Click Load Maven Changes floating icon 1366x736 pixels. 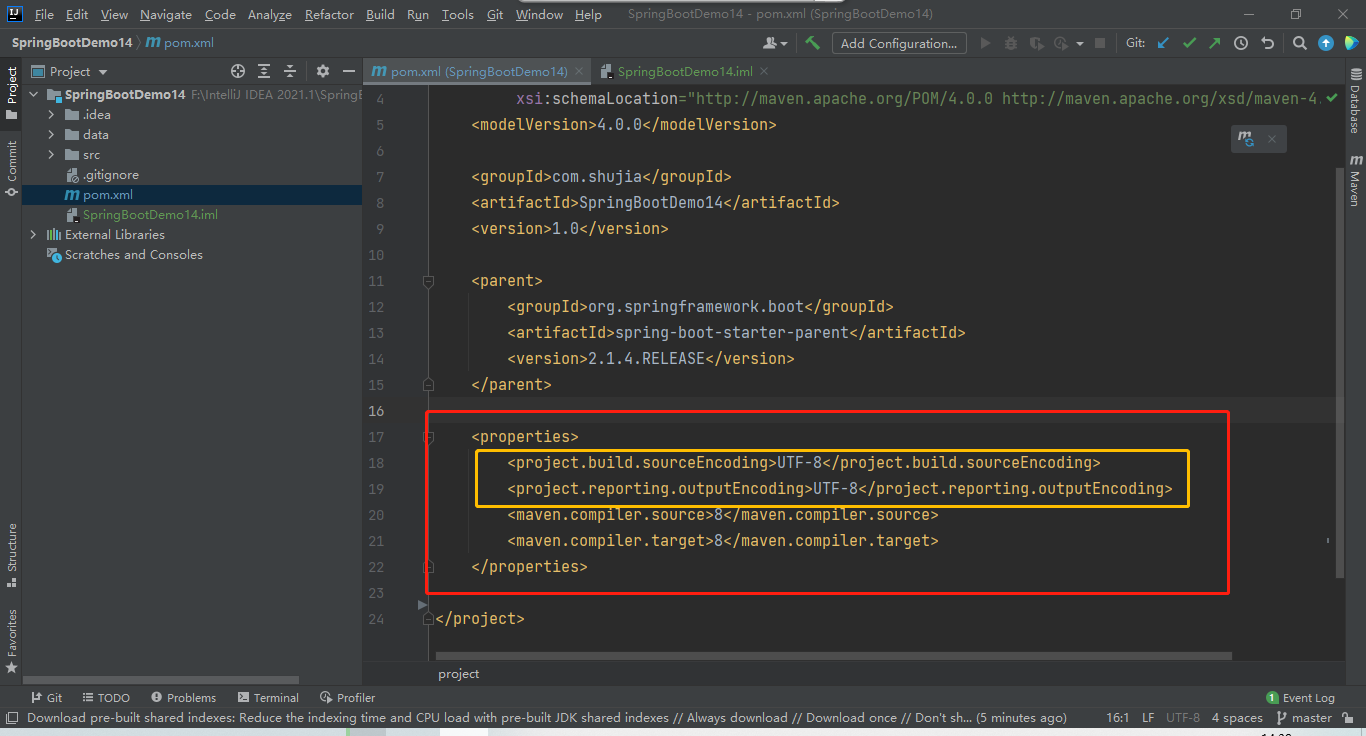click(1246, 139)
